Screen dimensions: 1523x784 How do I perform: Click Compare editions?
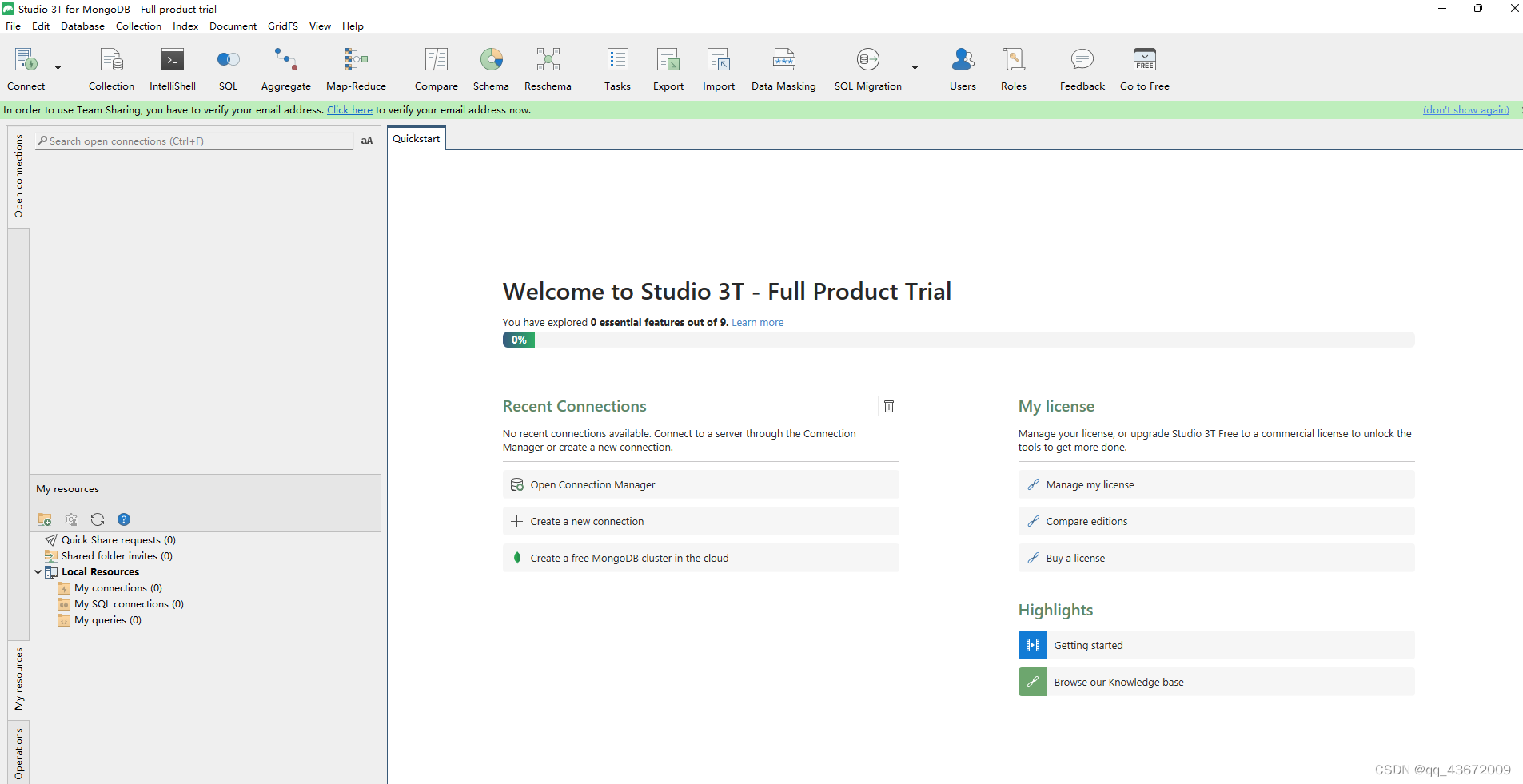pos(1216,521)
